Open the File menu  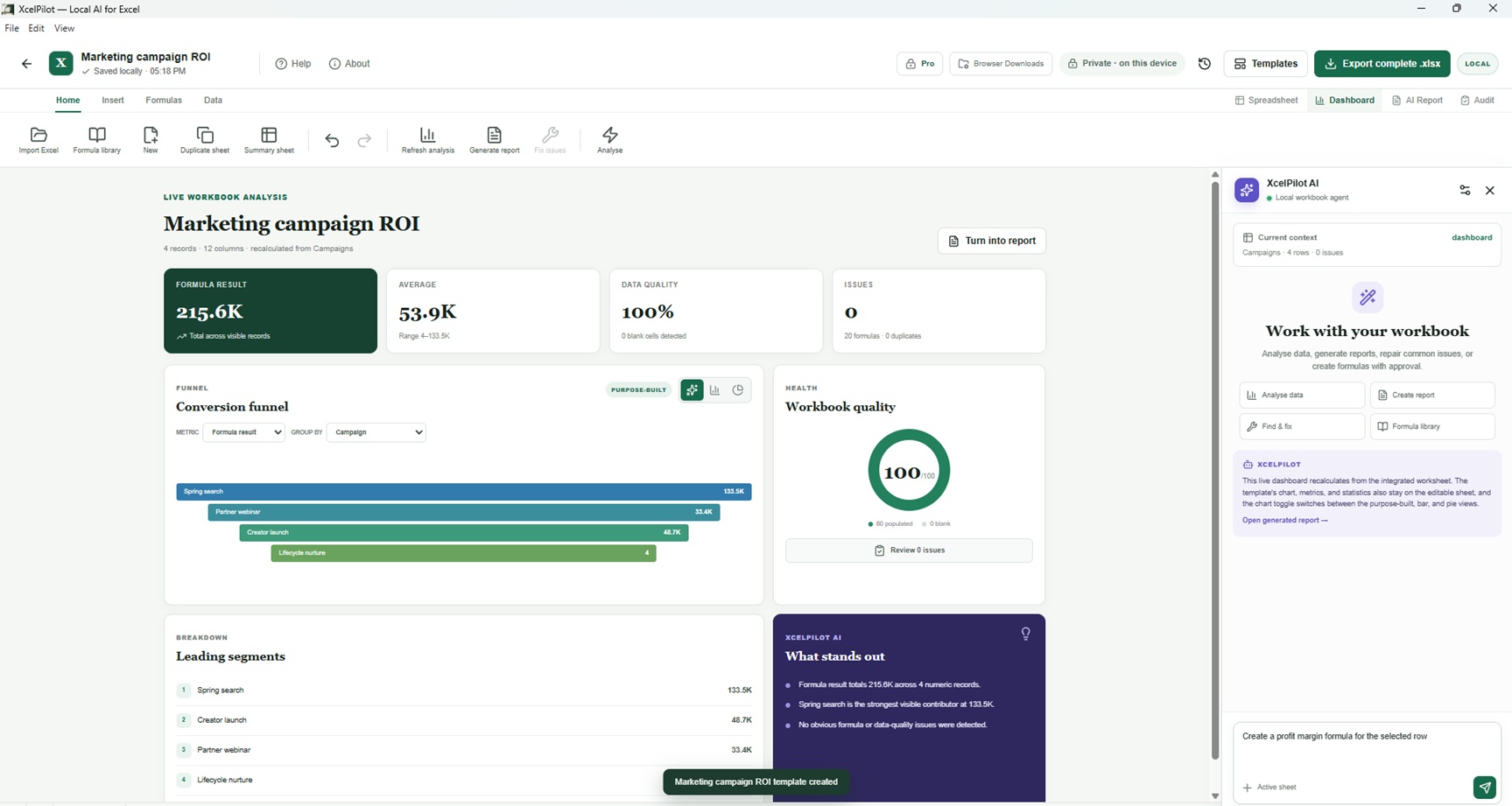[12, 28]
